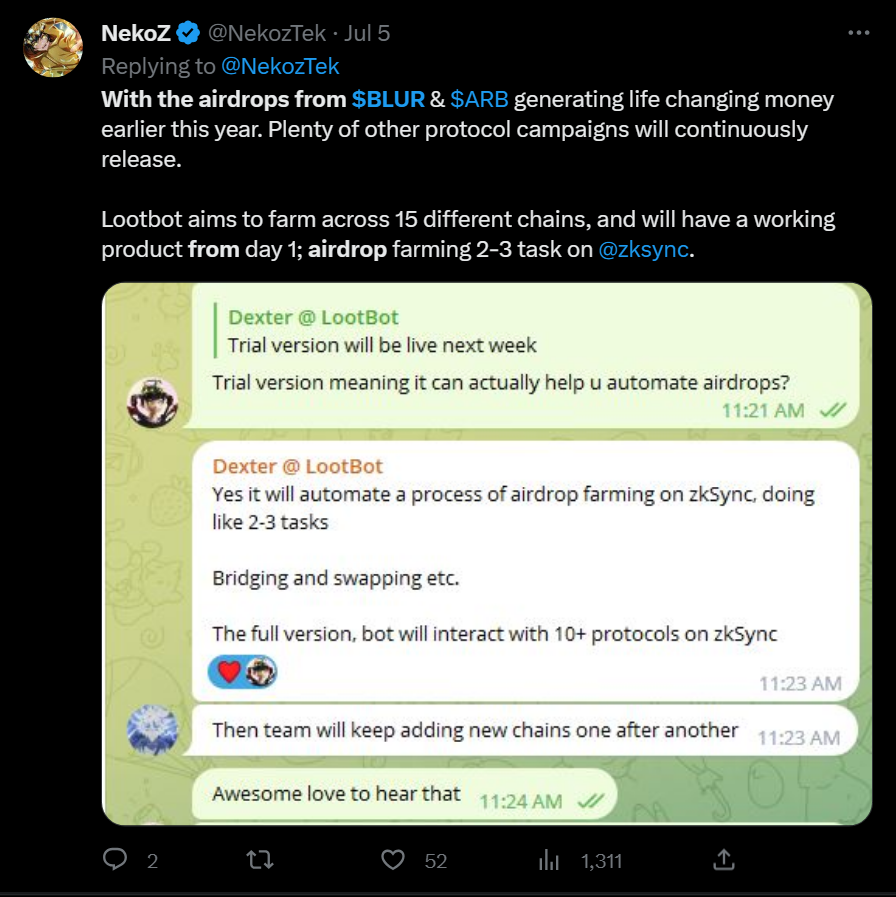Click the quoted Dexter @ LootBot reply

coord(382,331)
